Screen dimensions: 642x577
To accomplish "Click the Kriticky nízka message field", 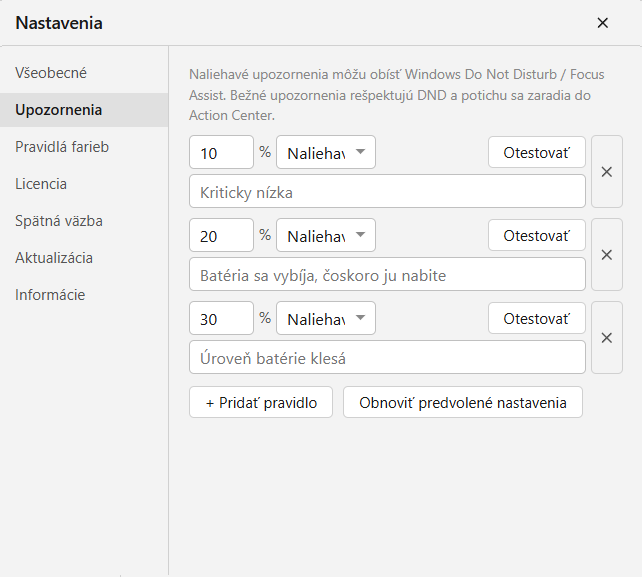I will pos(387,191).
